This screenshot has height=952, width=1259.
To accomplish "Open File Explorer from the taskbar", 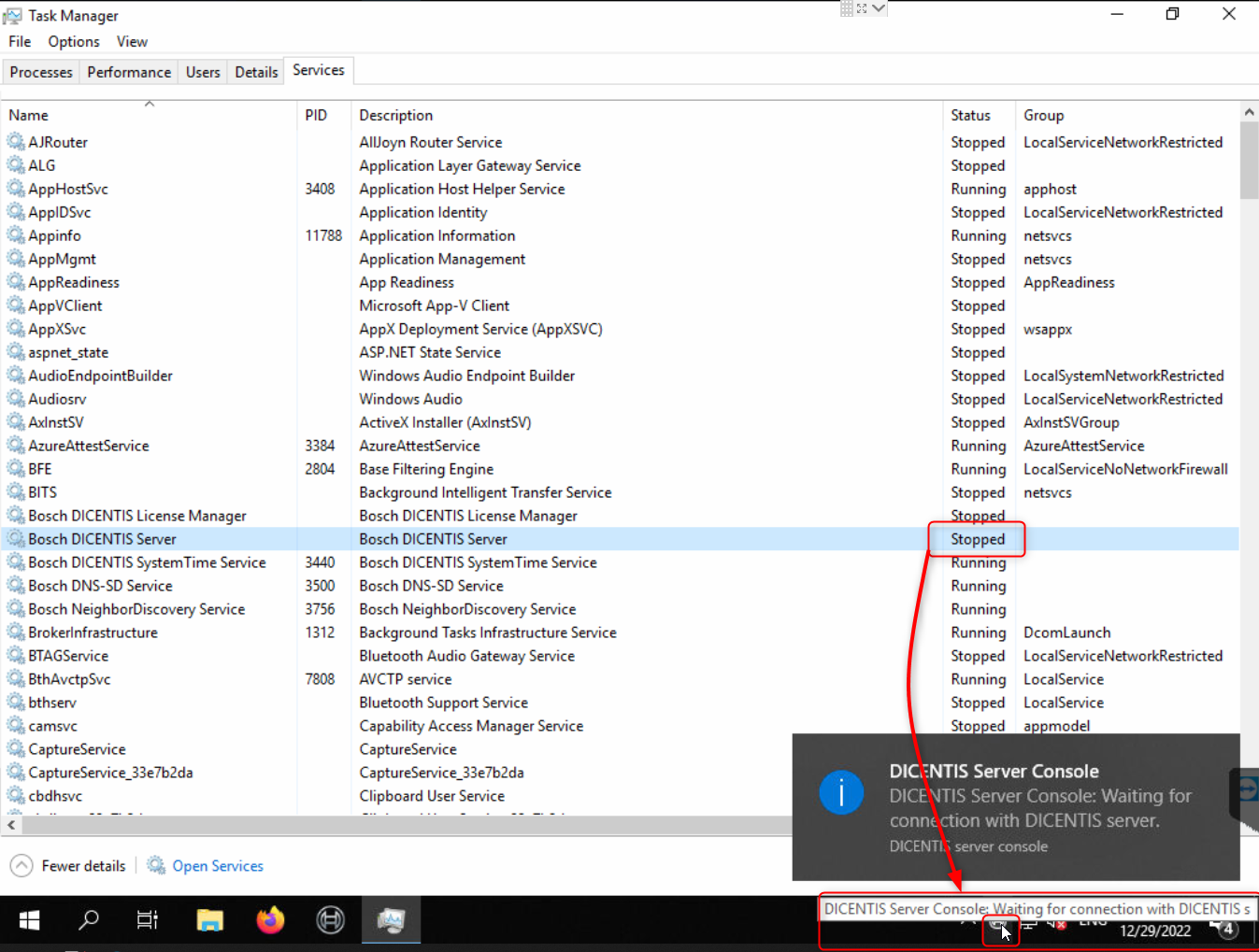I will [210, 920].
